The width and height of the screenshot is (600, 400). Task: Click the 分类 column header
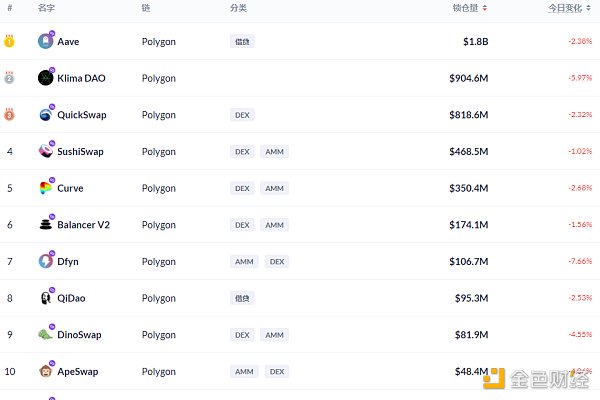pos(238,8)
